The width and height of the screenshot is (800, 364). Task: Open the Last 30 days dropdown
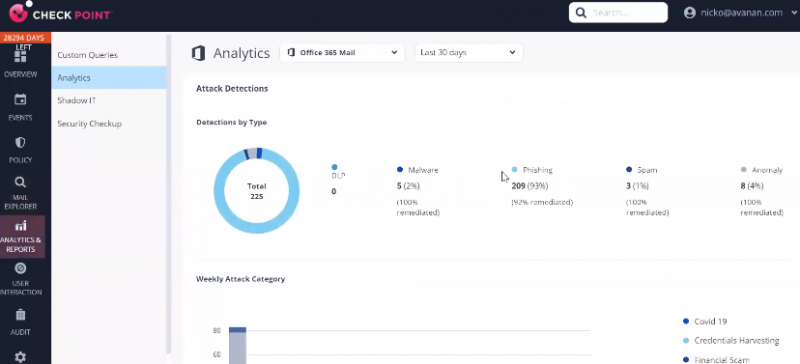468,53
